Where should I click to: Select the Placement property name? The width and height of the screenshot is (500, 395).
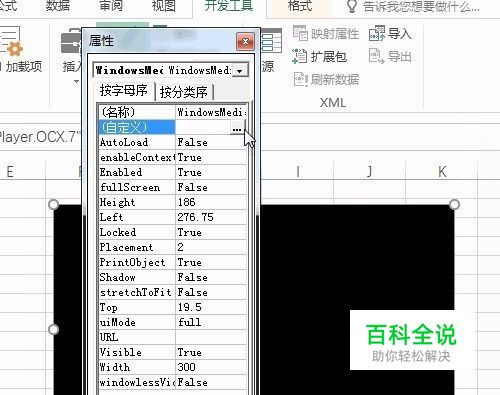coord(137,247)
